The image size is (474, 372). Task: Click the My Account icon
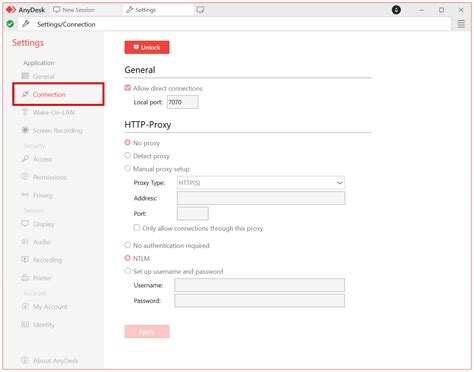[25, 306]
